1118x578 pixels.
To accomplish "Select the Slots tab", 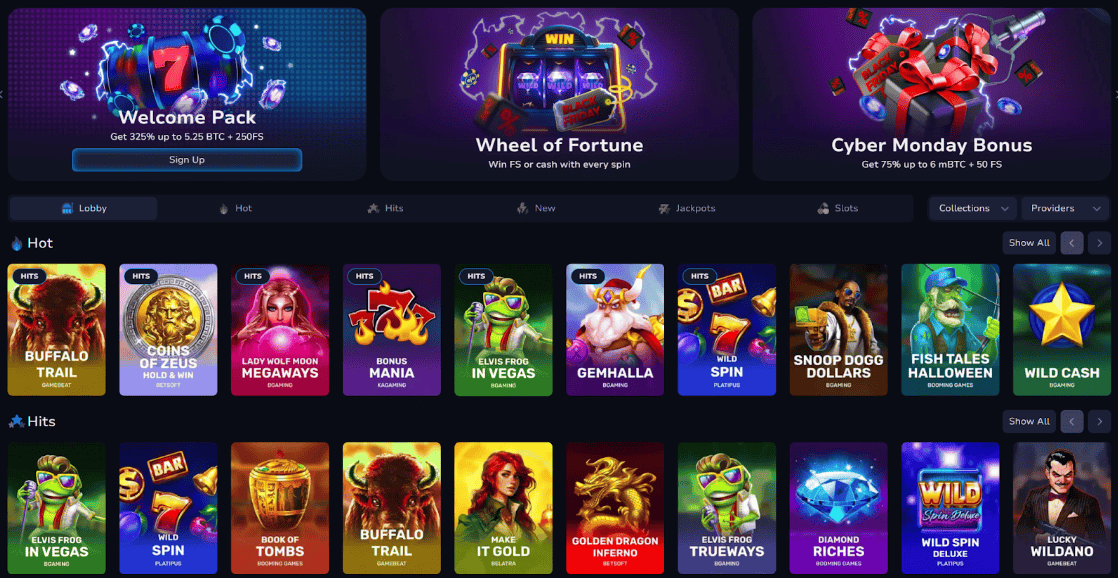I will (837, 209).
